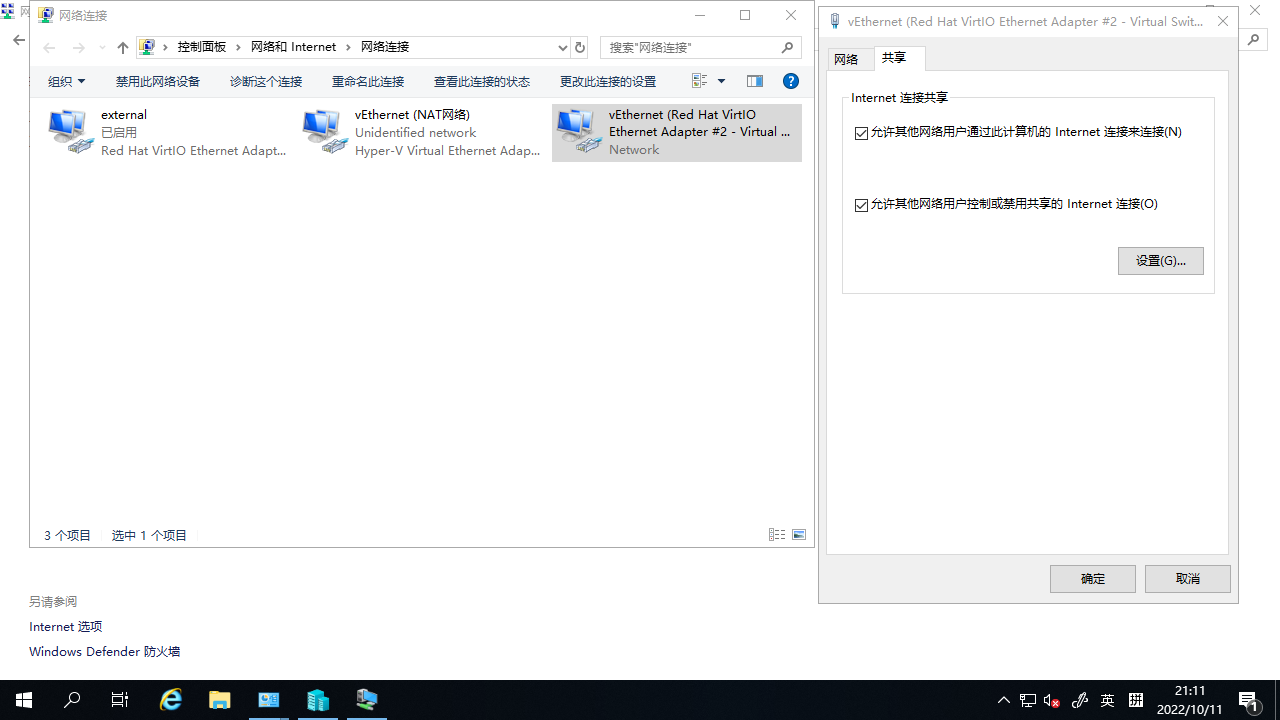Click the refresh icon beside the address bar

click(580, 47)
